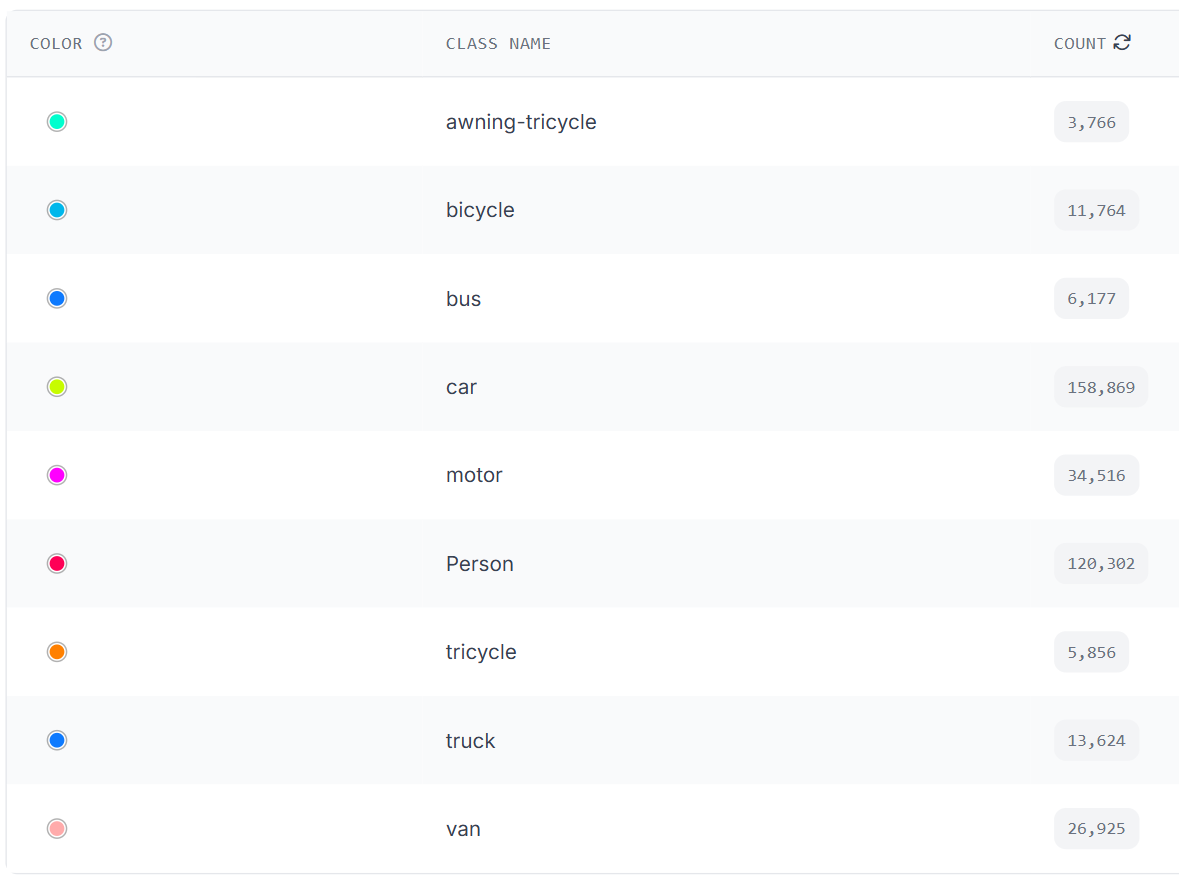Click the 120,302 count badge
Image resolution: width=1179 pixels, height=883 pixels.
(x=1101, y=563)
